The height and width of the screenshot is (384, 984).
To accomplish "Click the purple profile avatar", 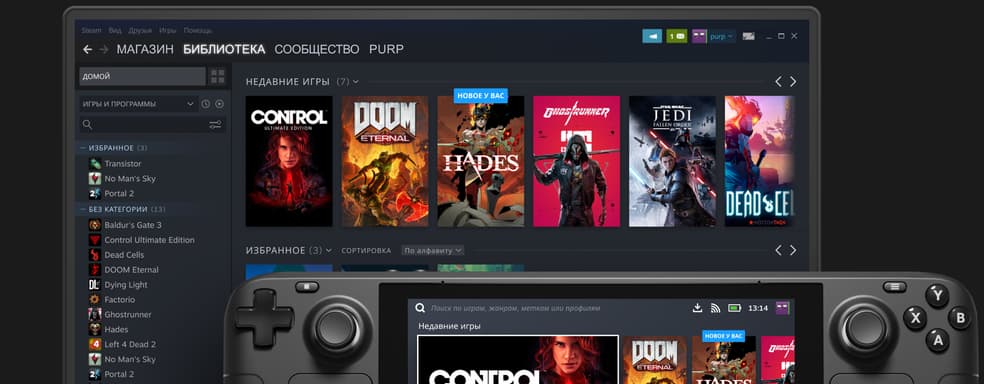I will (x=699, y=36).
